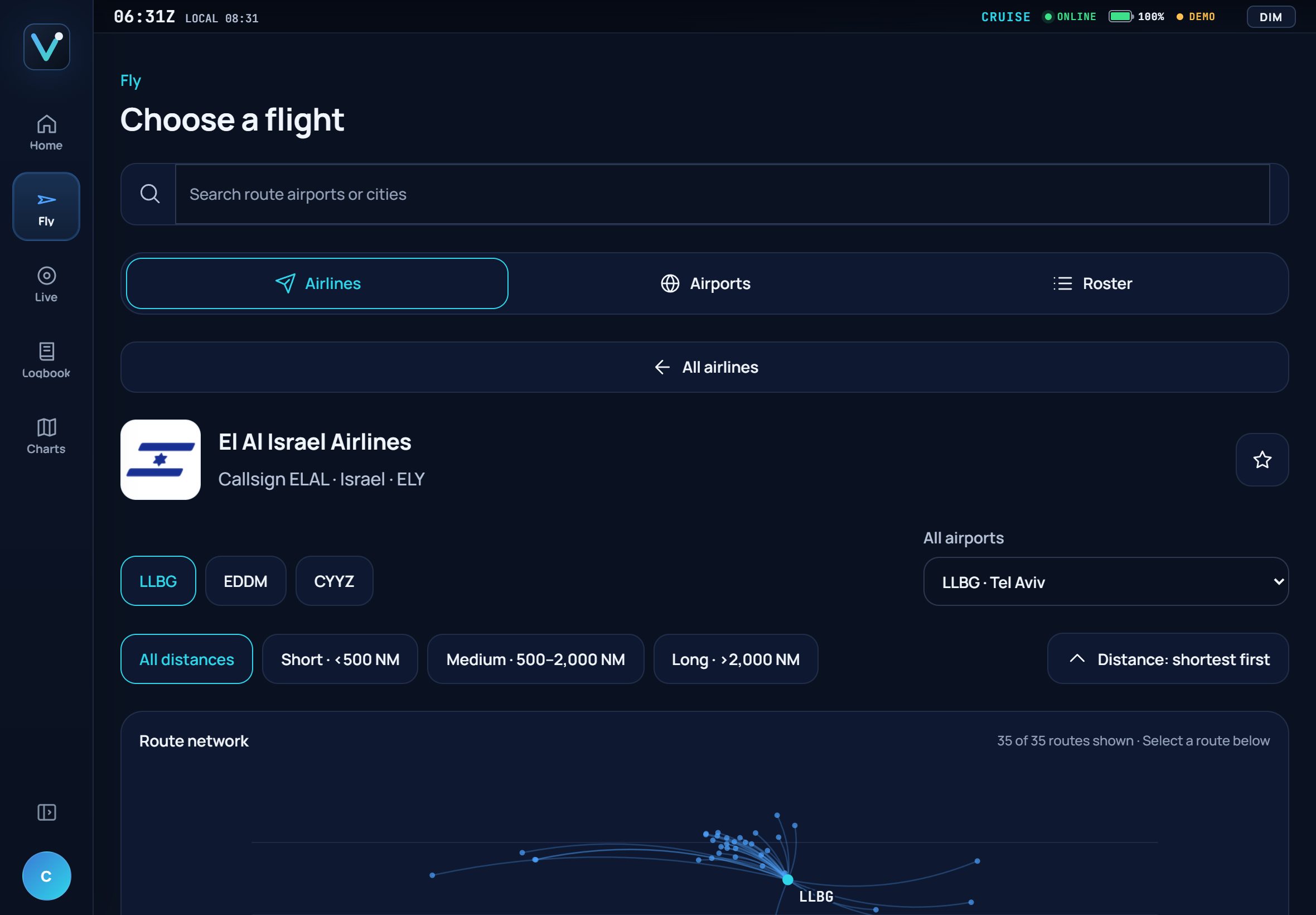
Task: Select the EDDM airport chip
Action: click(245, 581)
